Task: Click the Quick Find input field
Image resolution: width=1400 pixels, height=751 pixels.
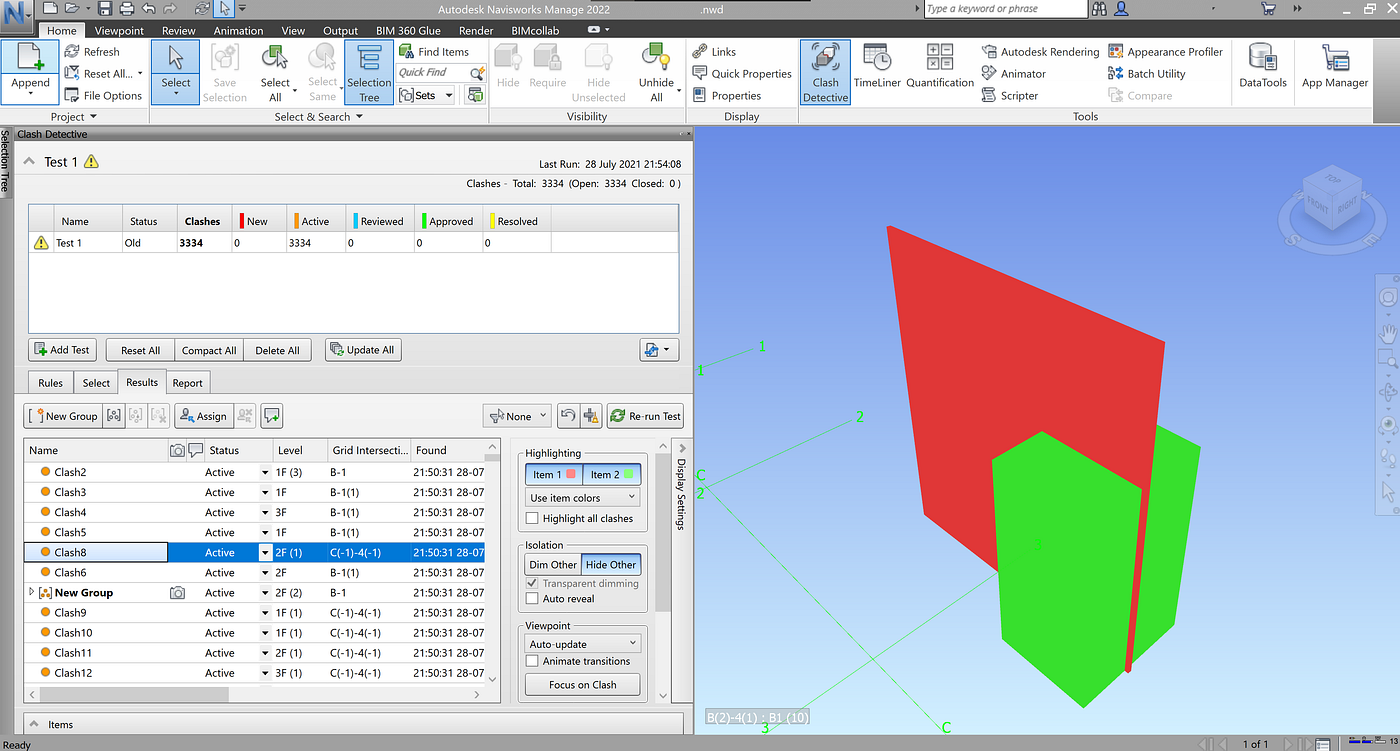Action: tap(432, 73)
